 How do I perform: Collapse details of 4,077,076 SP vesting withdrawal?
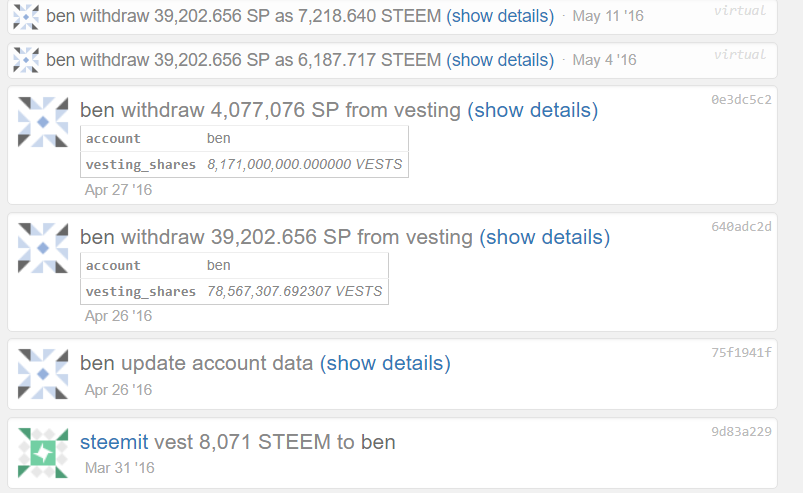(x=533, y=110)
